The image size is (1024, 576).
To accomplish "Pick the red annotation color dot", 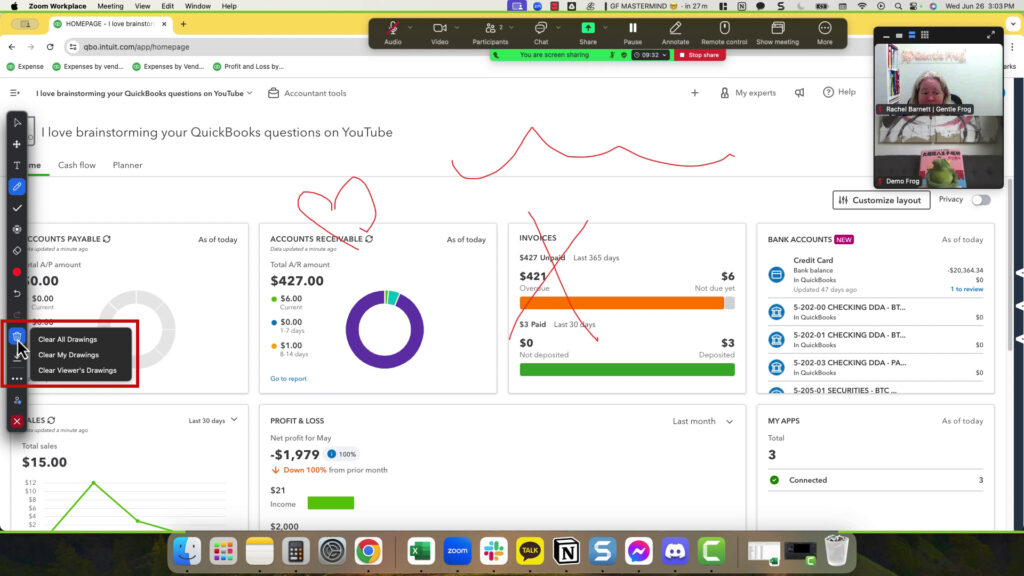I will click(x=17, y=272).
